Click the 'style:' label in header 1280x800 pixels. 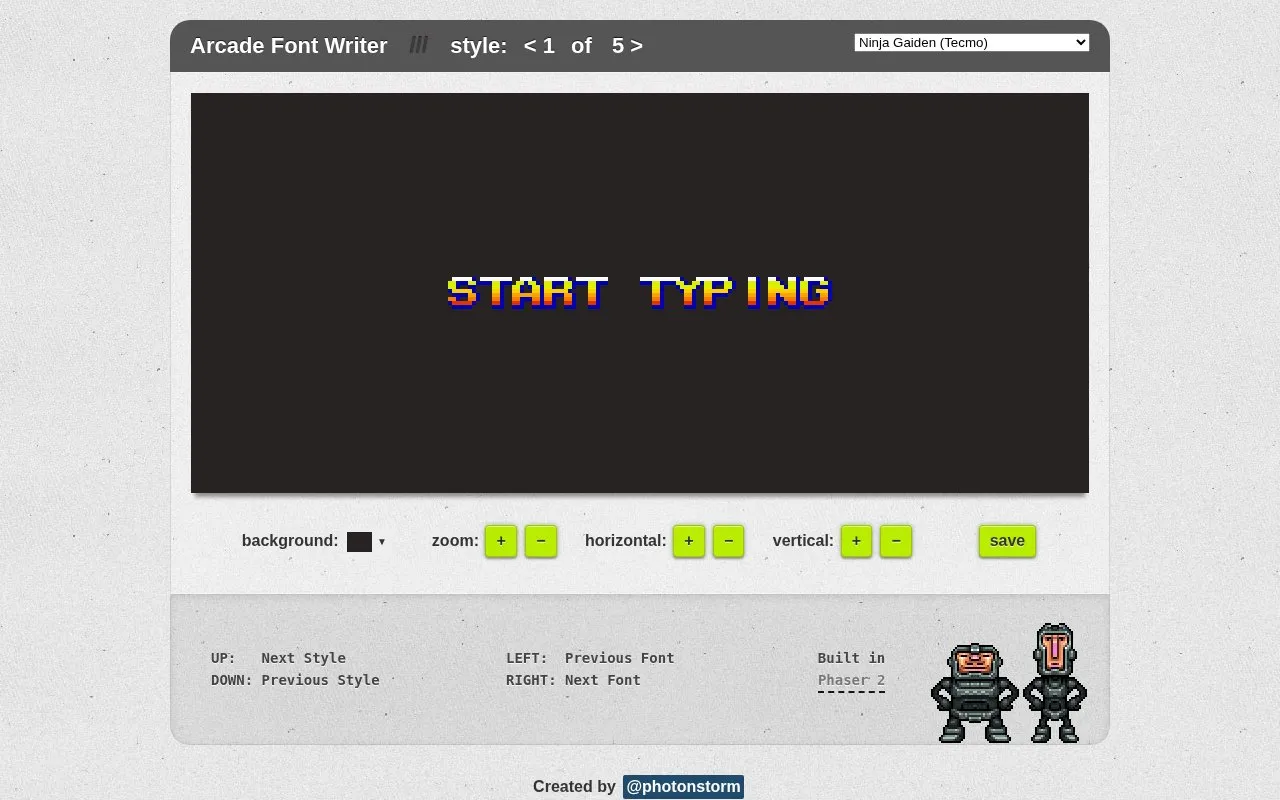point(479,46)
